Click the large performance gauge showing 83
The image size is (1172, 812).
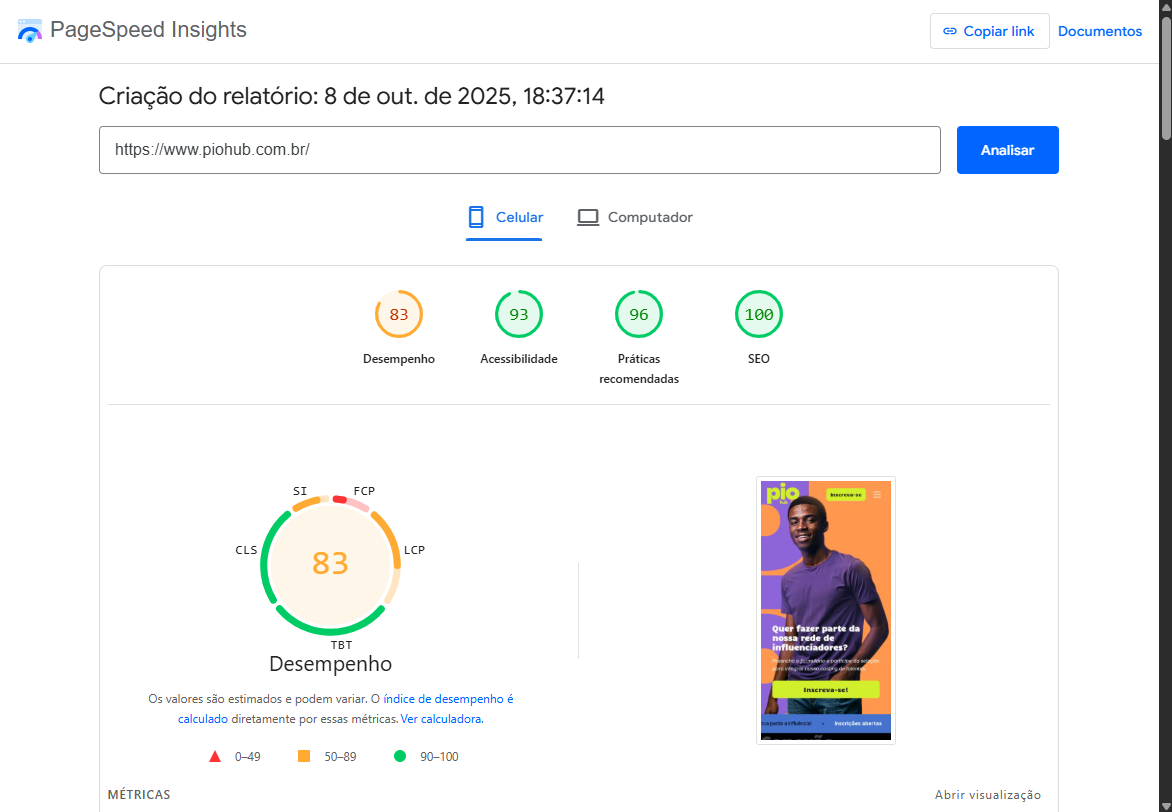coord(330,564)
